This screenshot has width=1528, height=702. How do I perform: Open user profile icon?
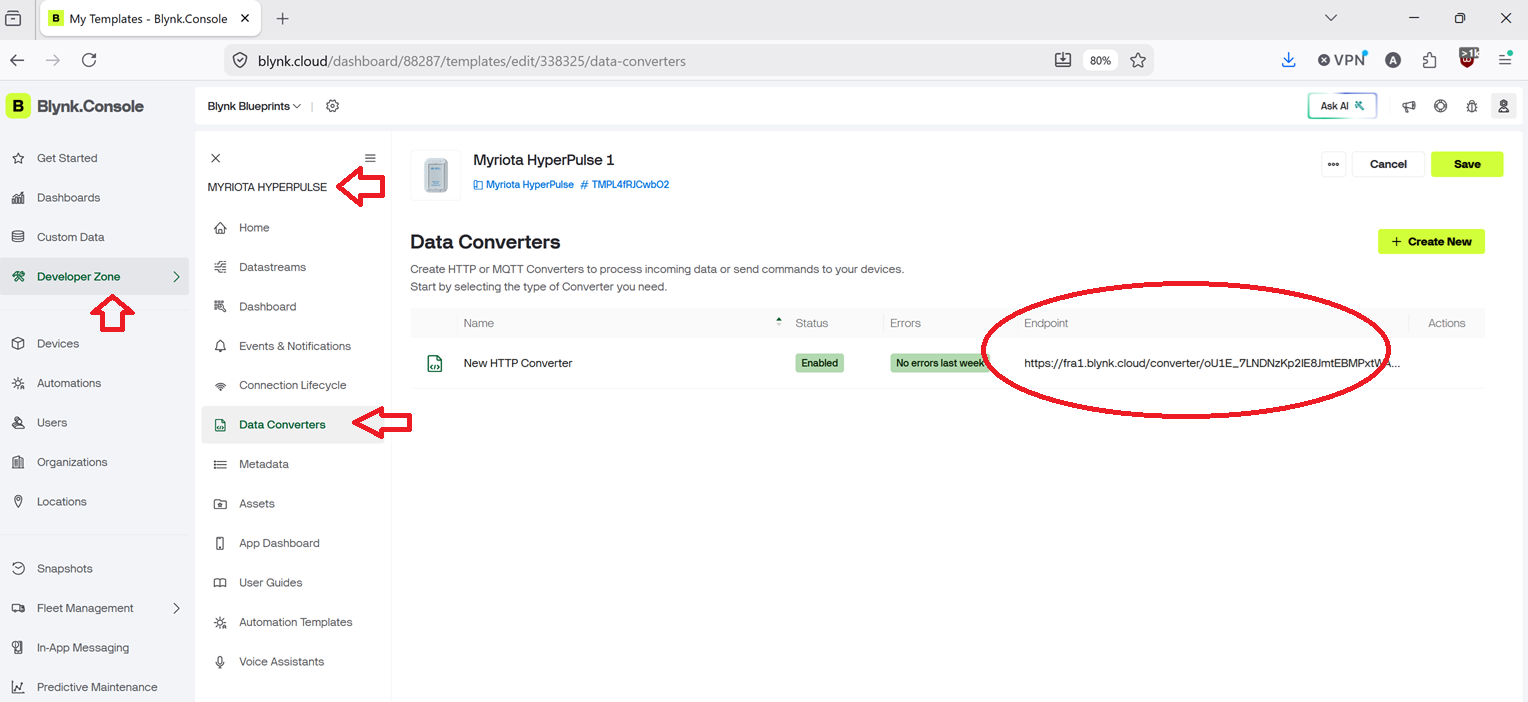[1502, 106]
